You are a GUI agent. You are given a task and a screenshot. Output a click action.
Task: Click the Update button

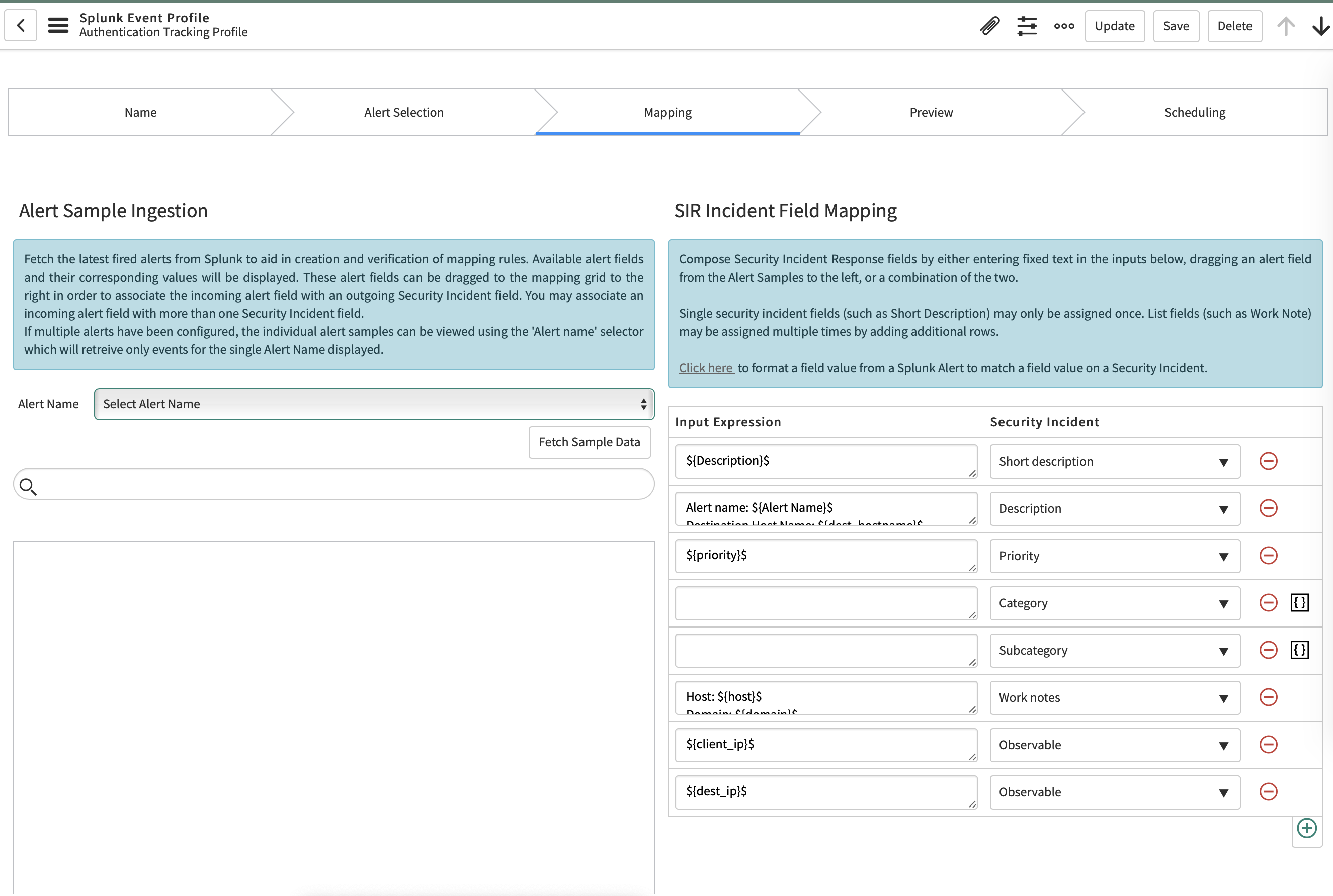(1115, 26)
